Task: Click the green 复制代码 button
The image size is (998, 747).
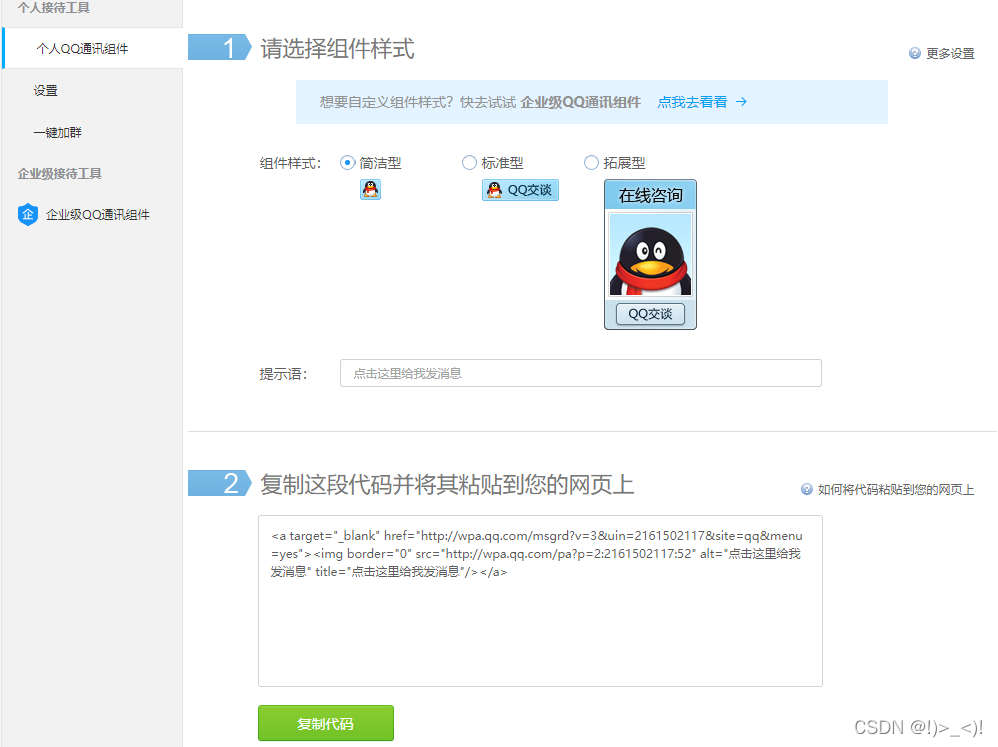Action: pos(326,723)
